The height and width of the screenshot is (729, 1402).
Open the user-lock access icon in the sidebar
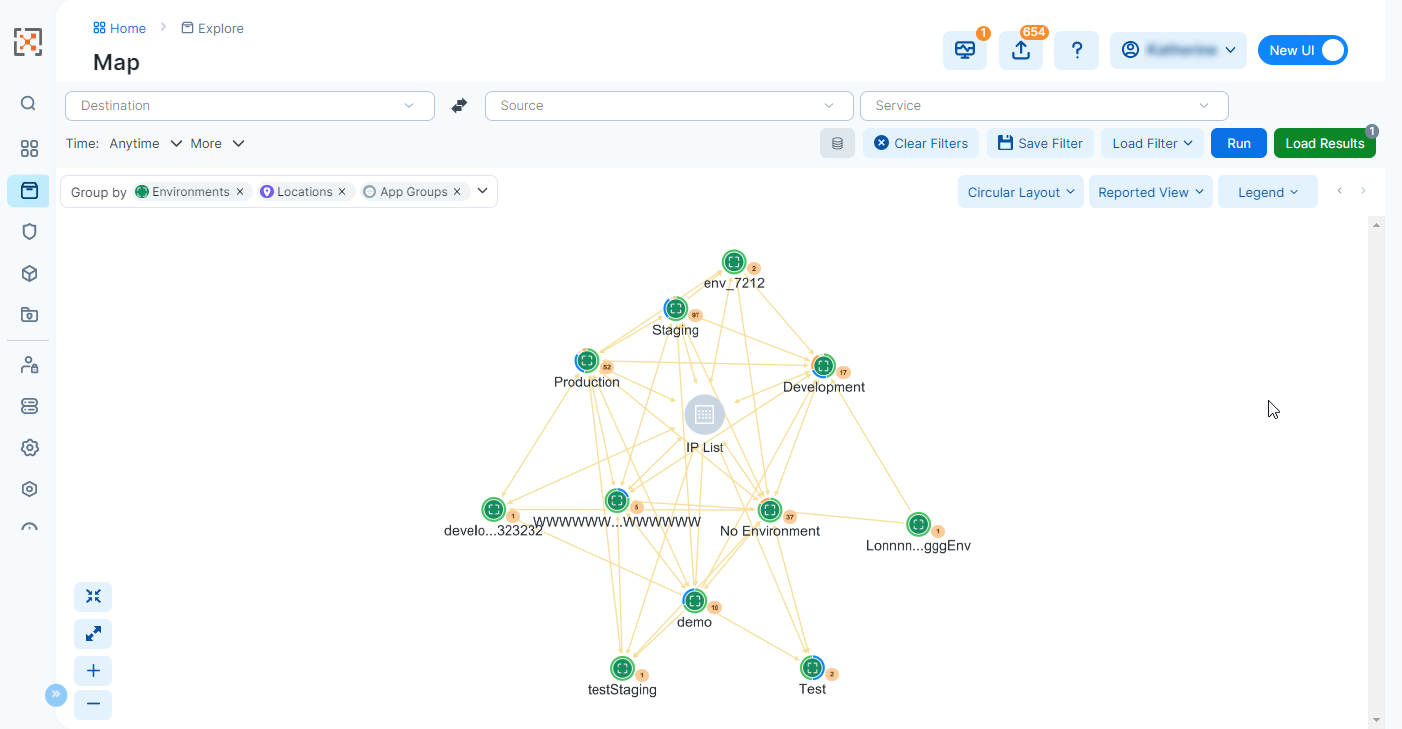tap(29, 365)
